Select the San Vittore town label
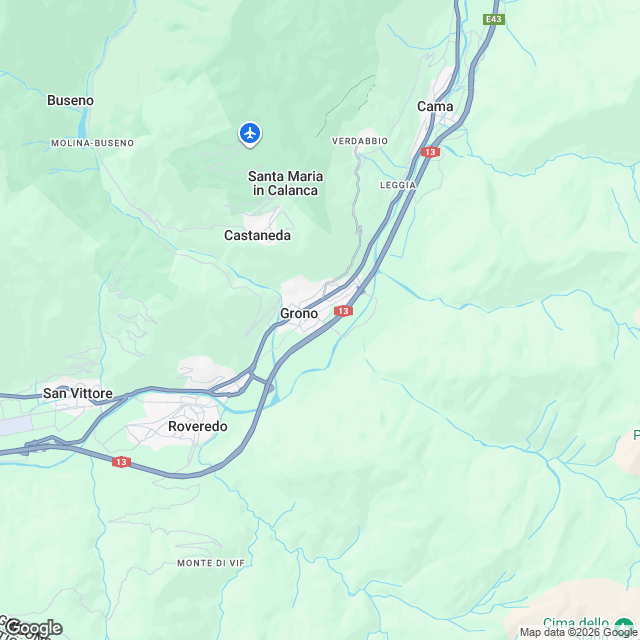This screenshot has height=640, width=640. (x=78, y=393)
